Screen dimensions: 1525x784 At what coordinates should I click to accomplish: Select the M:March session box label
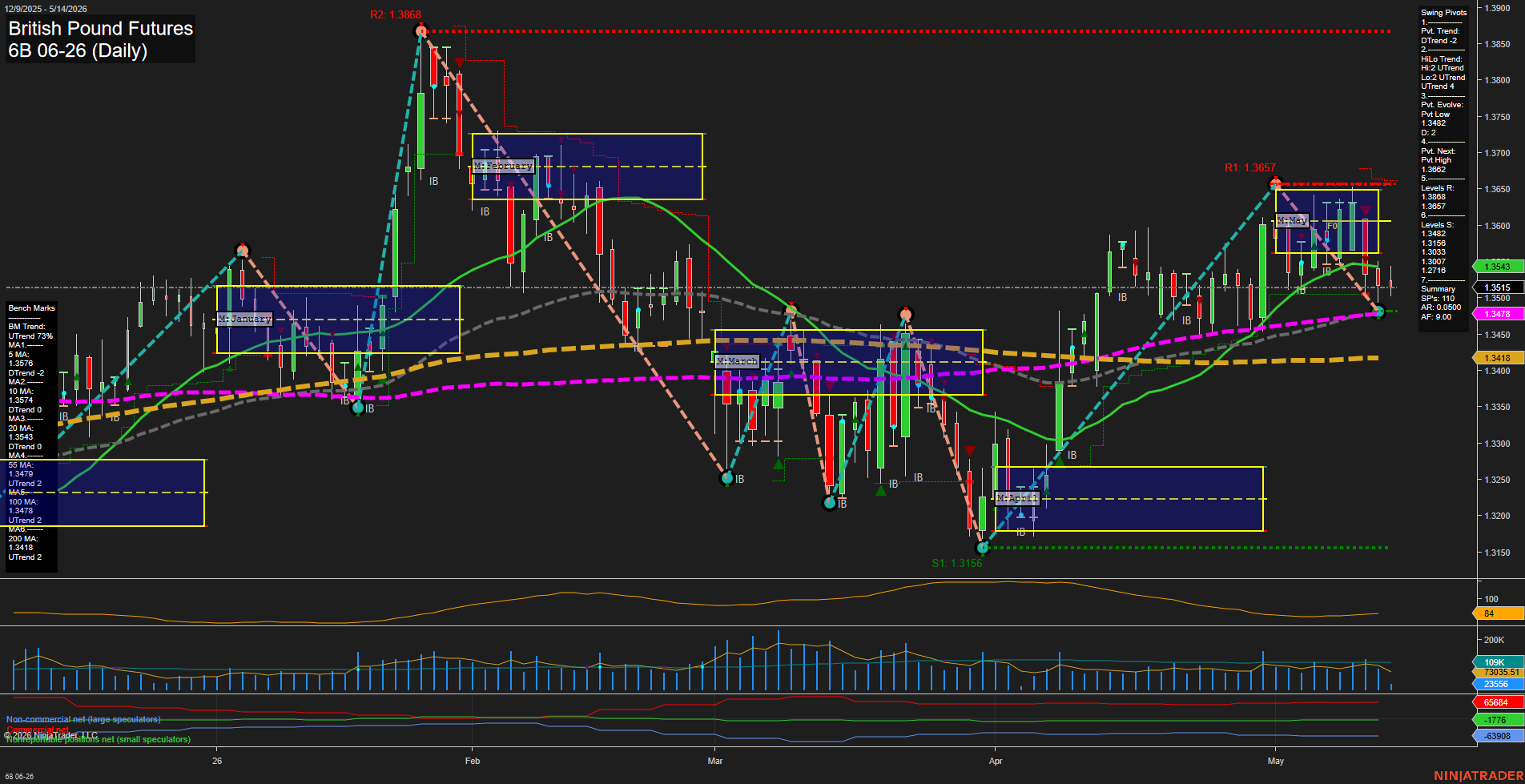click(737, 361)
